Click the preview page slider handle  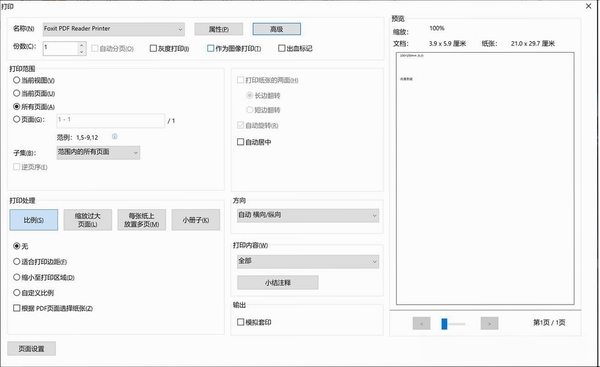tap(444, 324)
